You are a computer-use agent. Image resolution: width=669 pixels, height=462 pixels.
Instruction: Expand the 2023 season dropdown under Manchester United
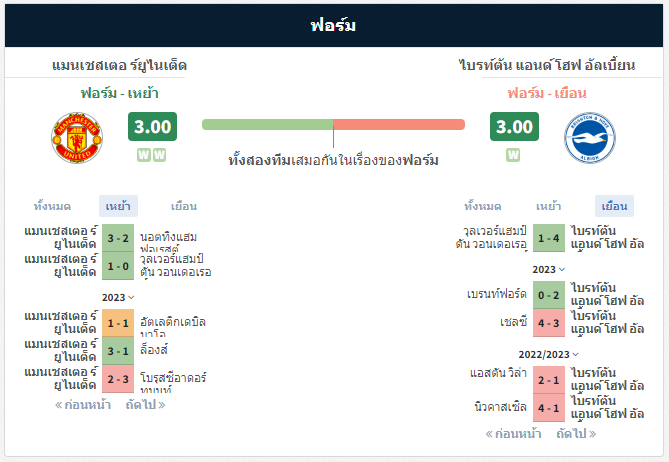118,297
